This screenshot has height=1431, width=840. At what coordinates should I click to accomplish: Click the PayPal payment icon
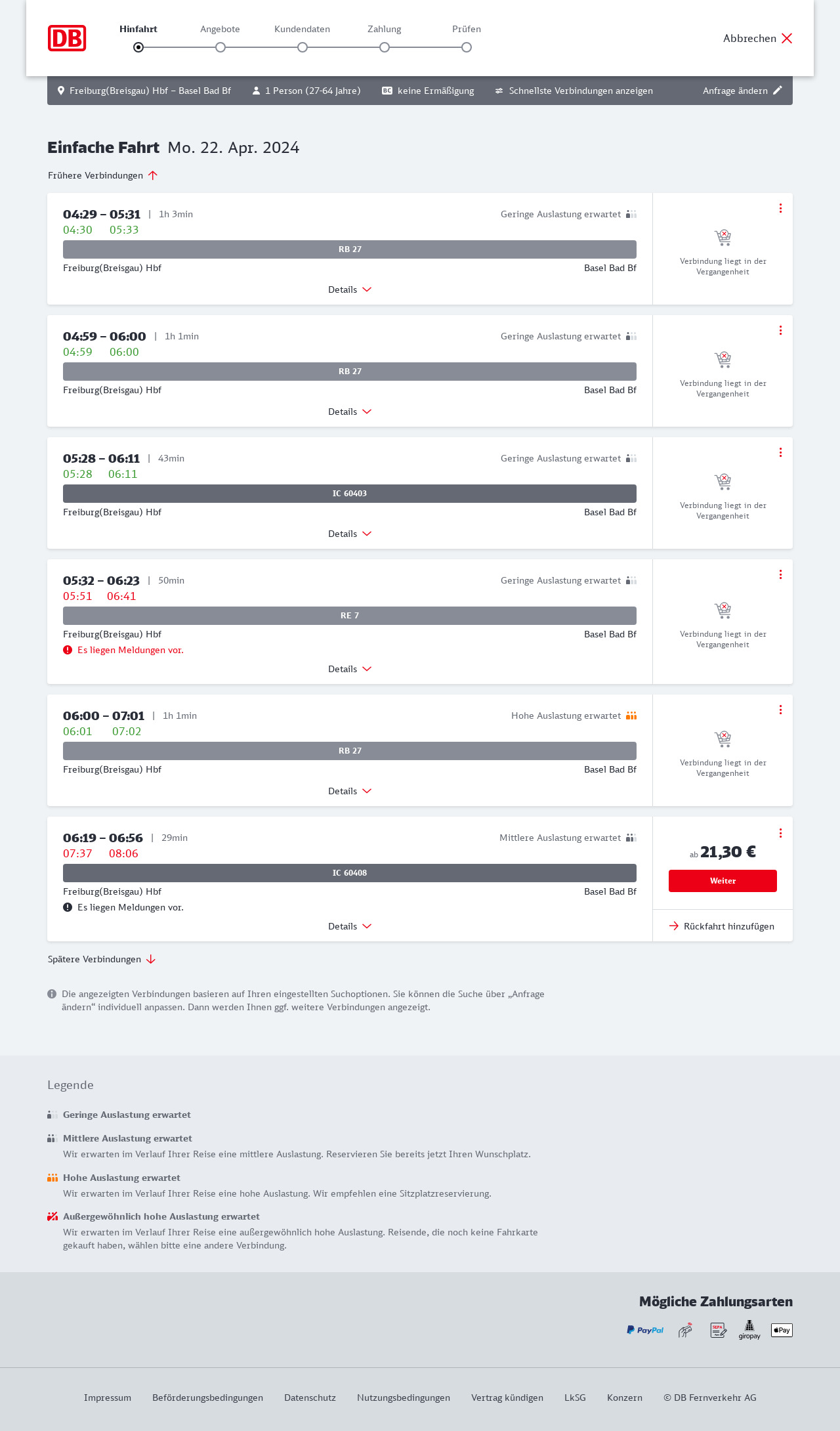click(645, 1330)
